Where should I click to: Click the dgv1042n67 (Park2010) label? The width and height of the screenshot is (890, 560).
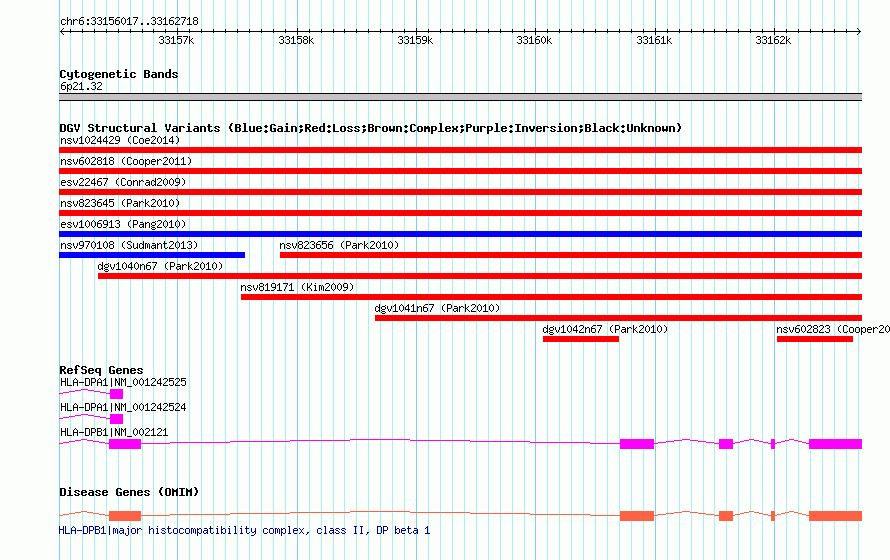coord(605,329)
